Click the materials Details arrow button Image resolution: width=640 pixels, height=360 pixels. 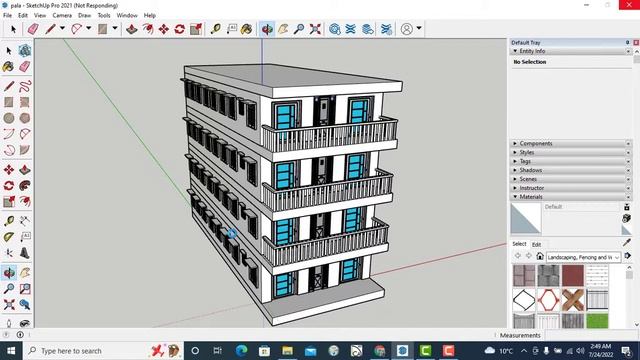click(628, 256)
